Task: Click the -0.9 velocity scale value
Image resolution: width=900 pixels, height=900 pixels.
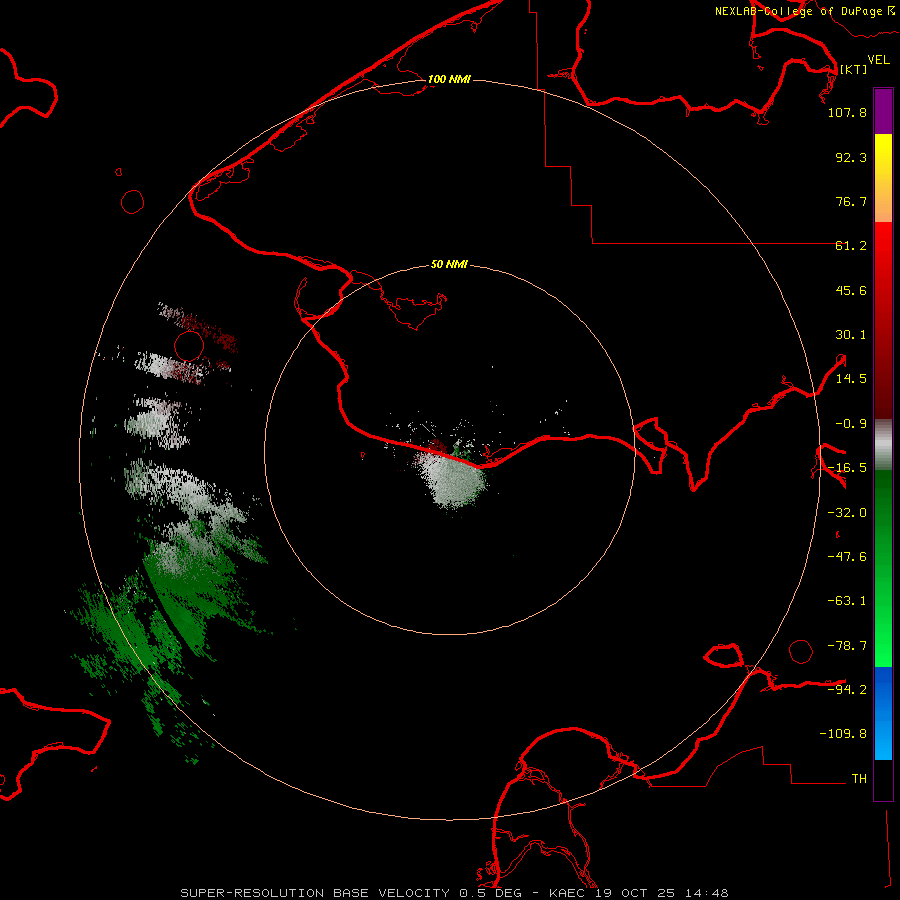Action: pyautogui.click(x=851, y=424)
